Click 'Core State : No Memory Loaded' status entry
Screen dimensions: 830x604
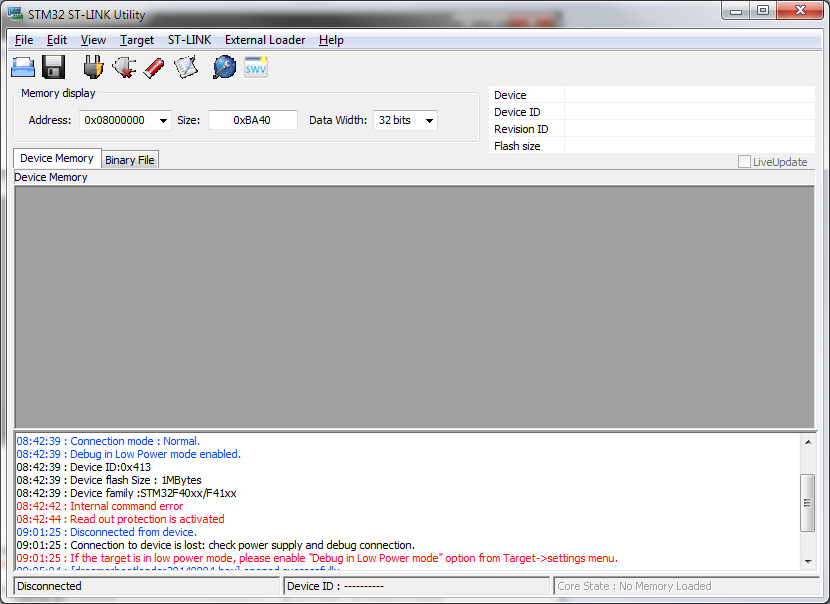pyautogui.click(x=686, y=586)
